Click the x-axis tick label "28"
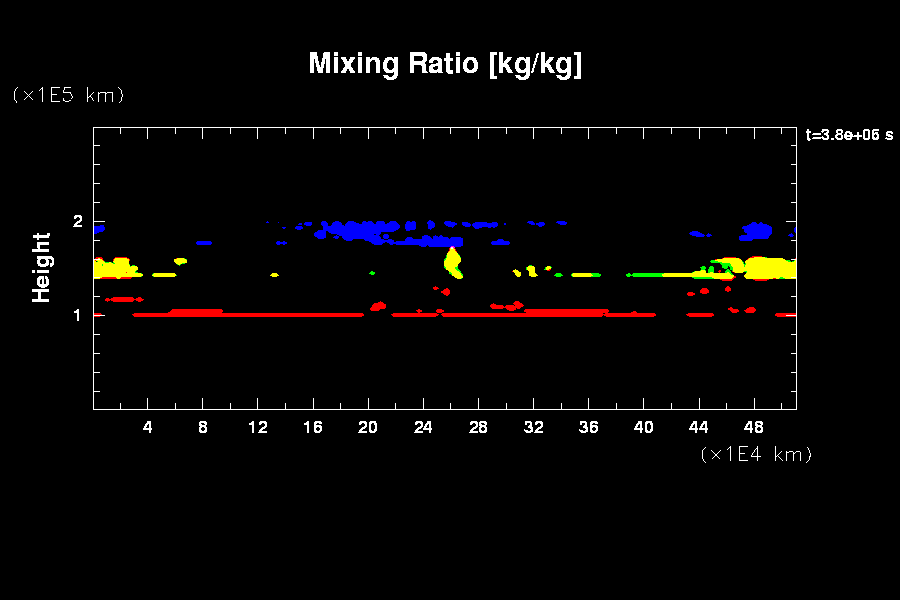Viewport: 900px width, 600px height. pos(478,427)
